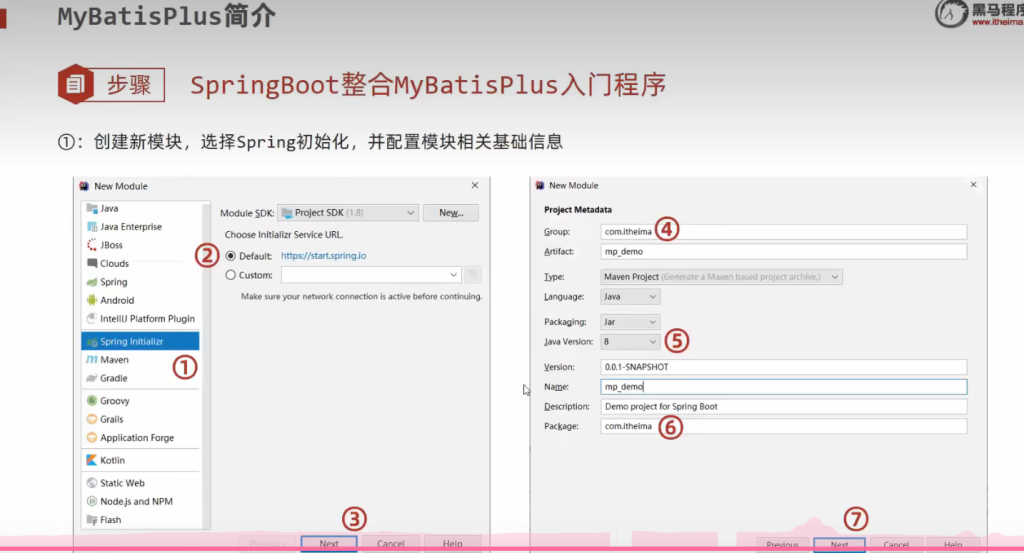Open the start.spring.io link
1024x553 pixels.
pos(323,256)
